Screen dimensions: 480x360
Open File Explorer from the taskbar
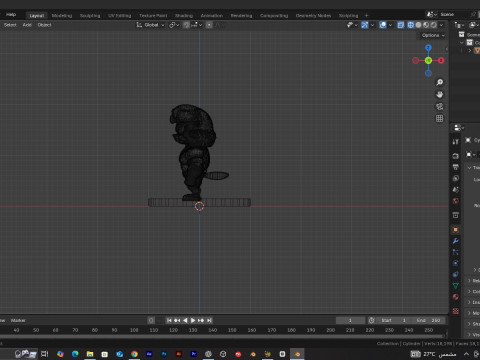(x=90, y=354)
